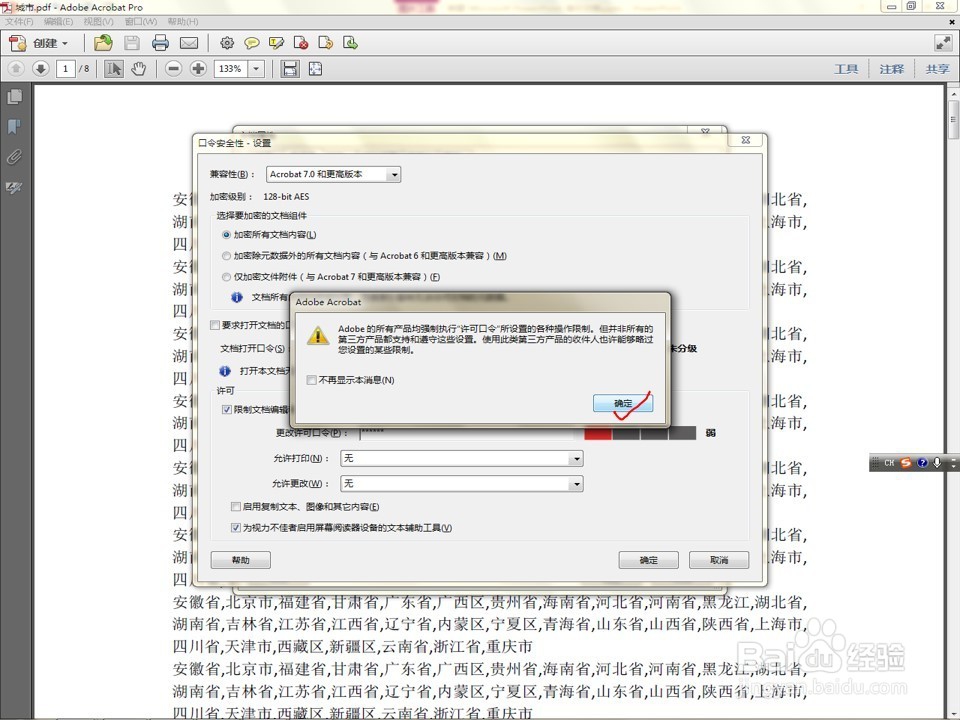960x720 pixels.
Task: Open the 帮助 menu
Action: click(182, 21)
